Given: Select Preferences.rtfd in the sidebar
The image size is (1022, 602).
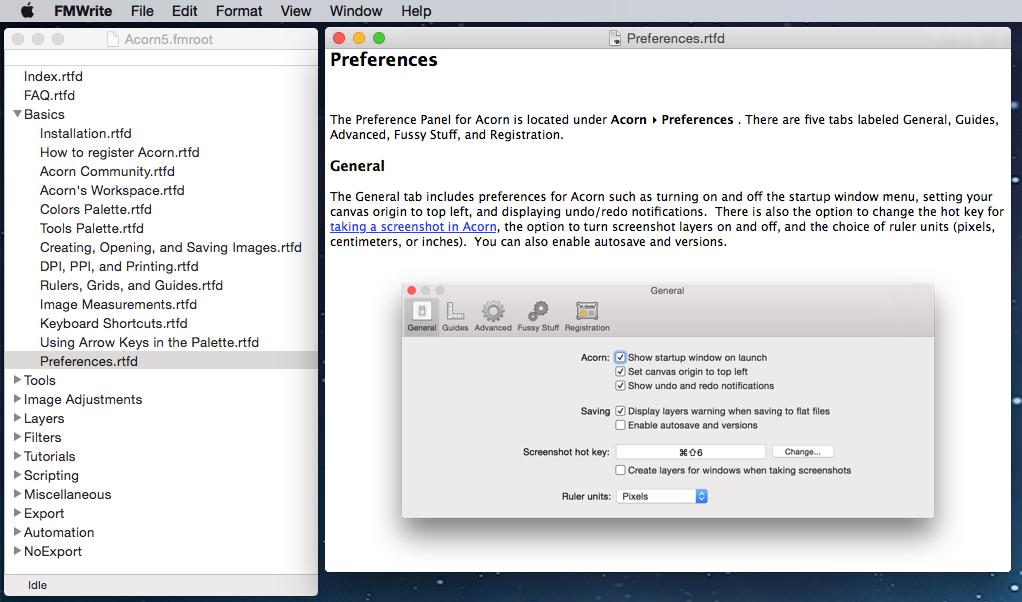Looking at the screenshot, I should point(89,361).
